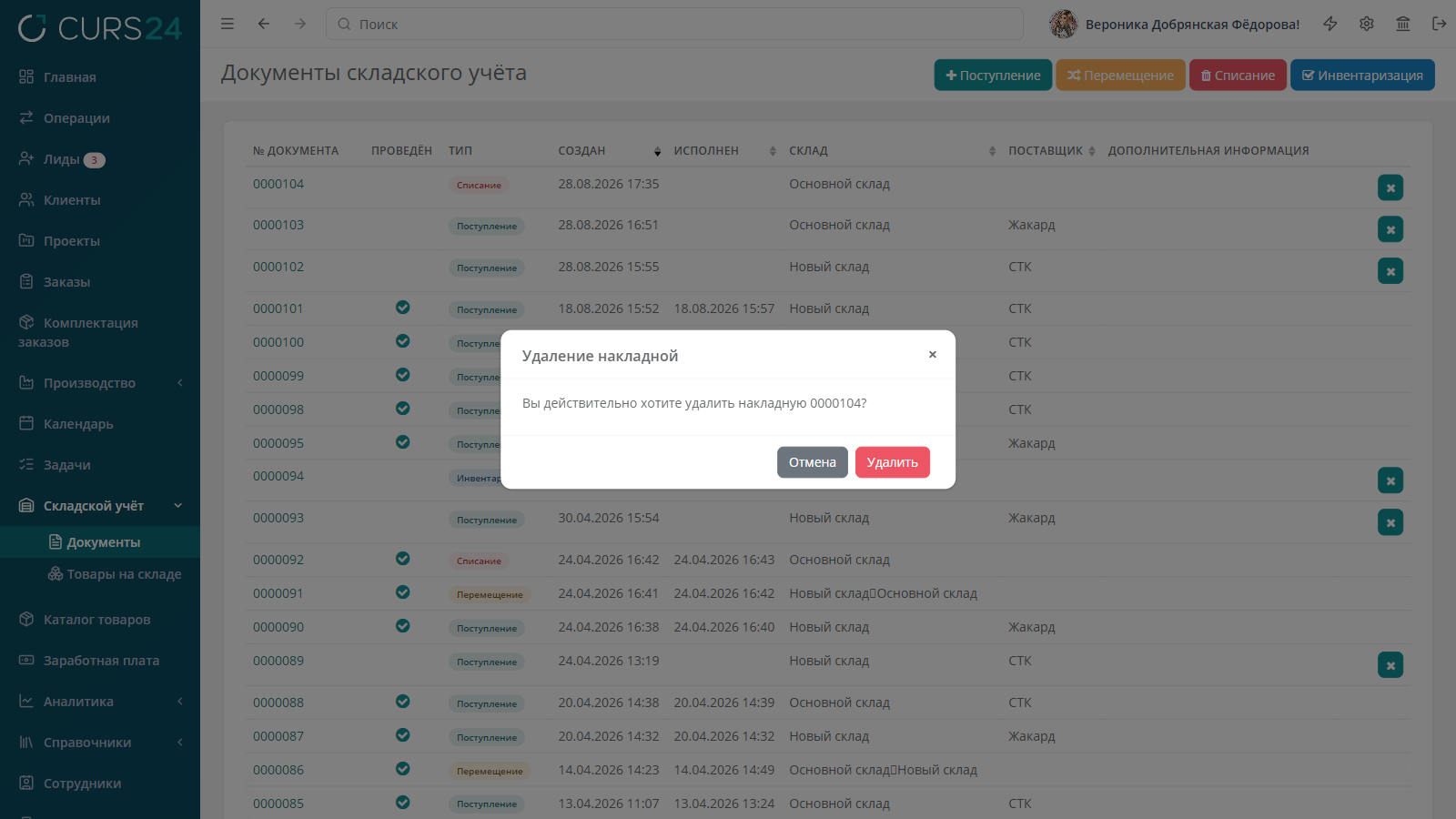Image resolution: width=1456 pixels, height=819 pixels.
Task: Open the lightning bolt quick actions icon
Action: tap(1330, 24)
